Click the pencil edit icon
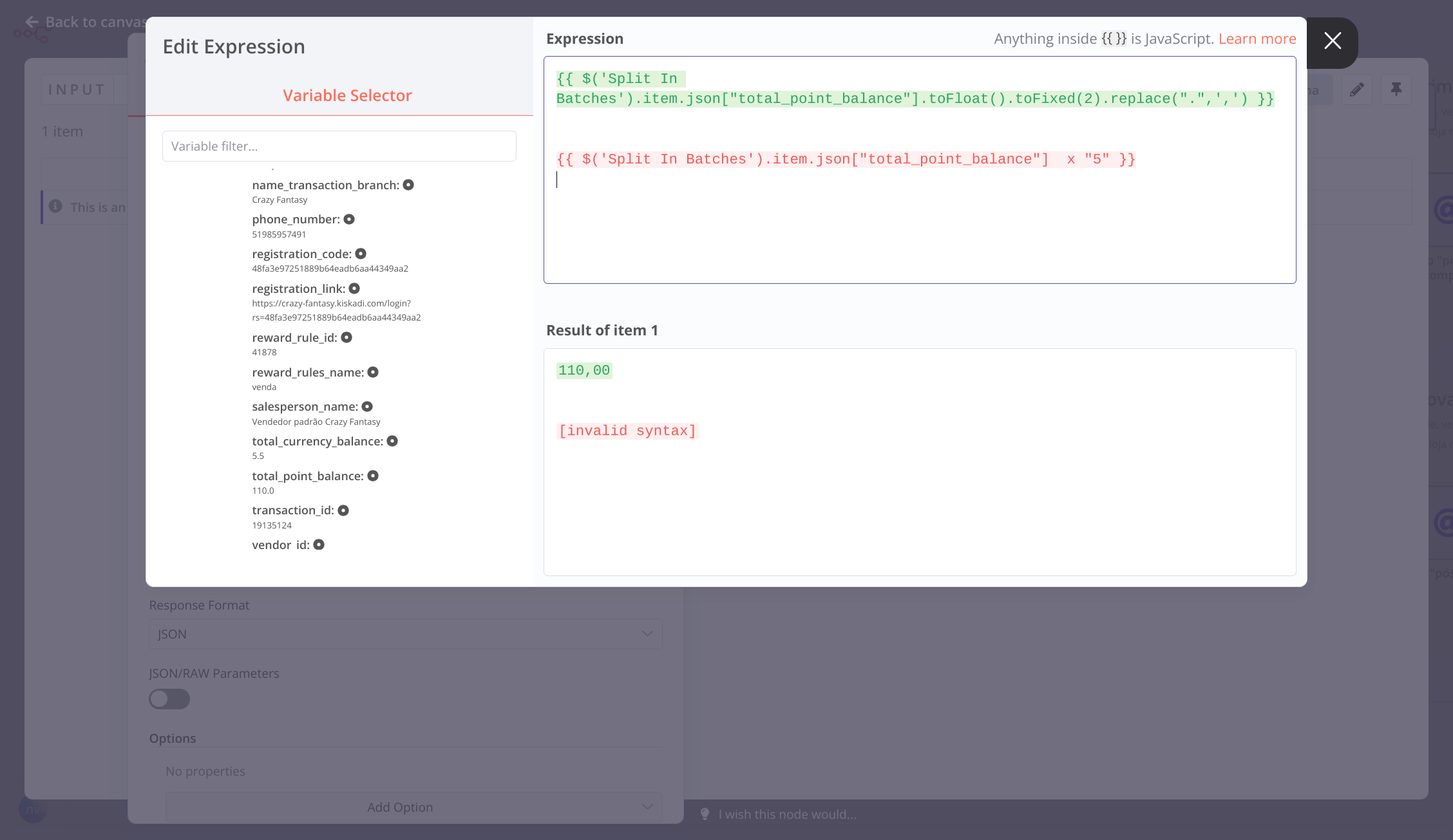Screen dimensions: 1453x840 pos(1357,89)
